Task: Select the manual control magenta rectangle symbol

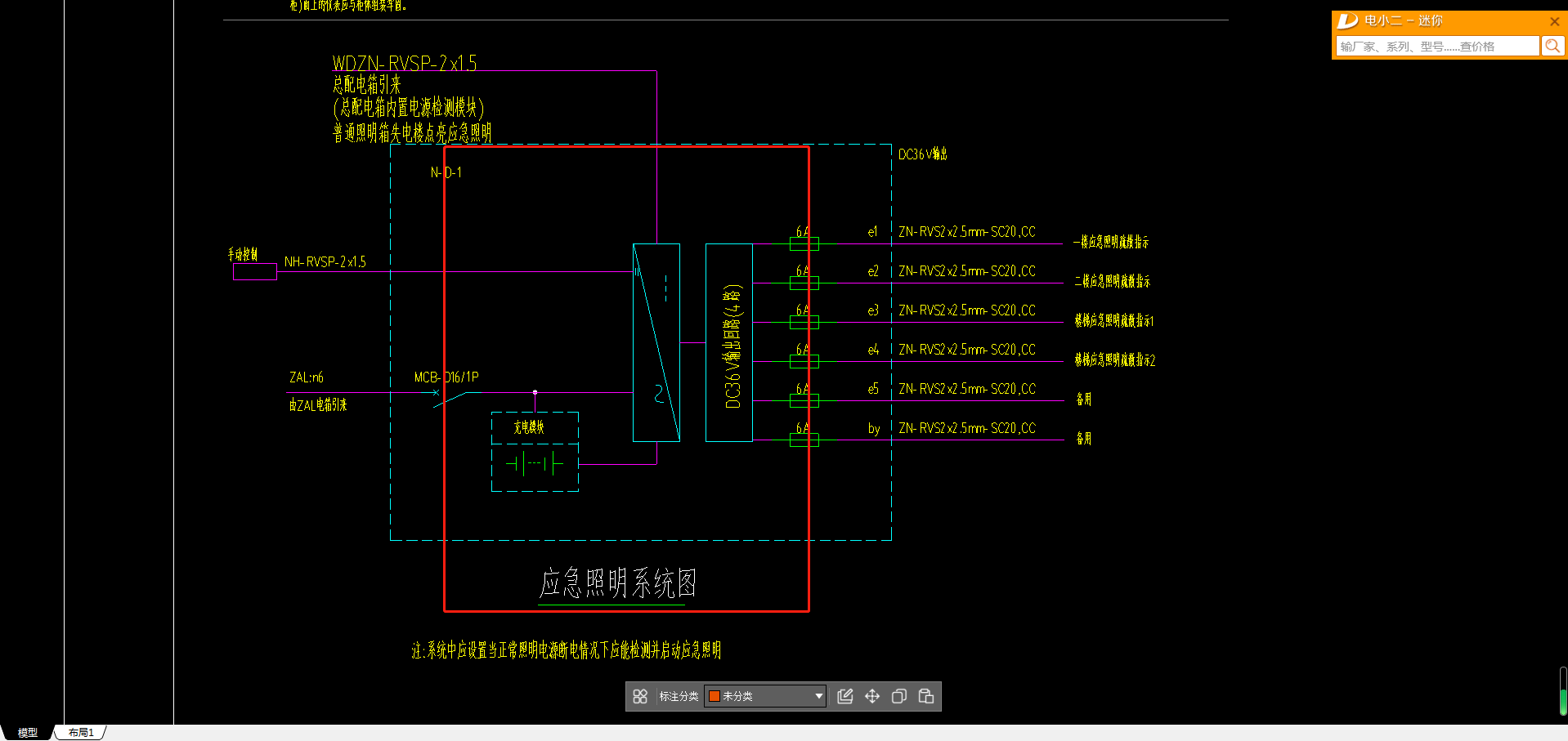Action: 255,272
